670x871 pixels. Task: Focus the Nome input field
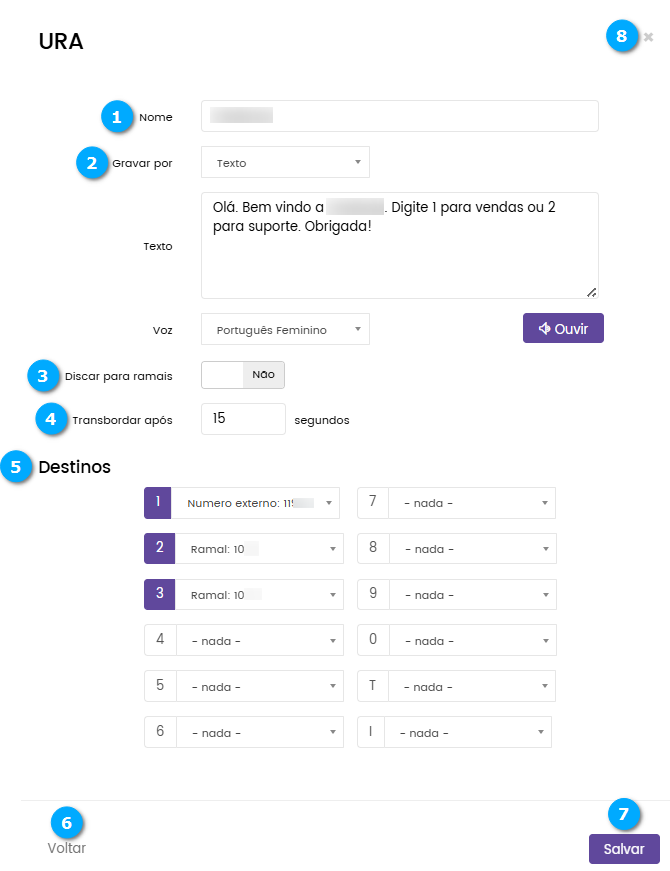399,116
